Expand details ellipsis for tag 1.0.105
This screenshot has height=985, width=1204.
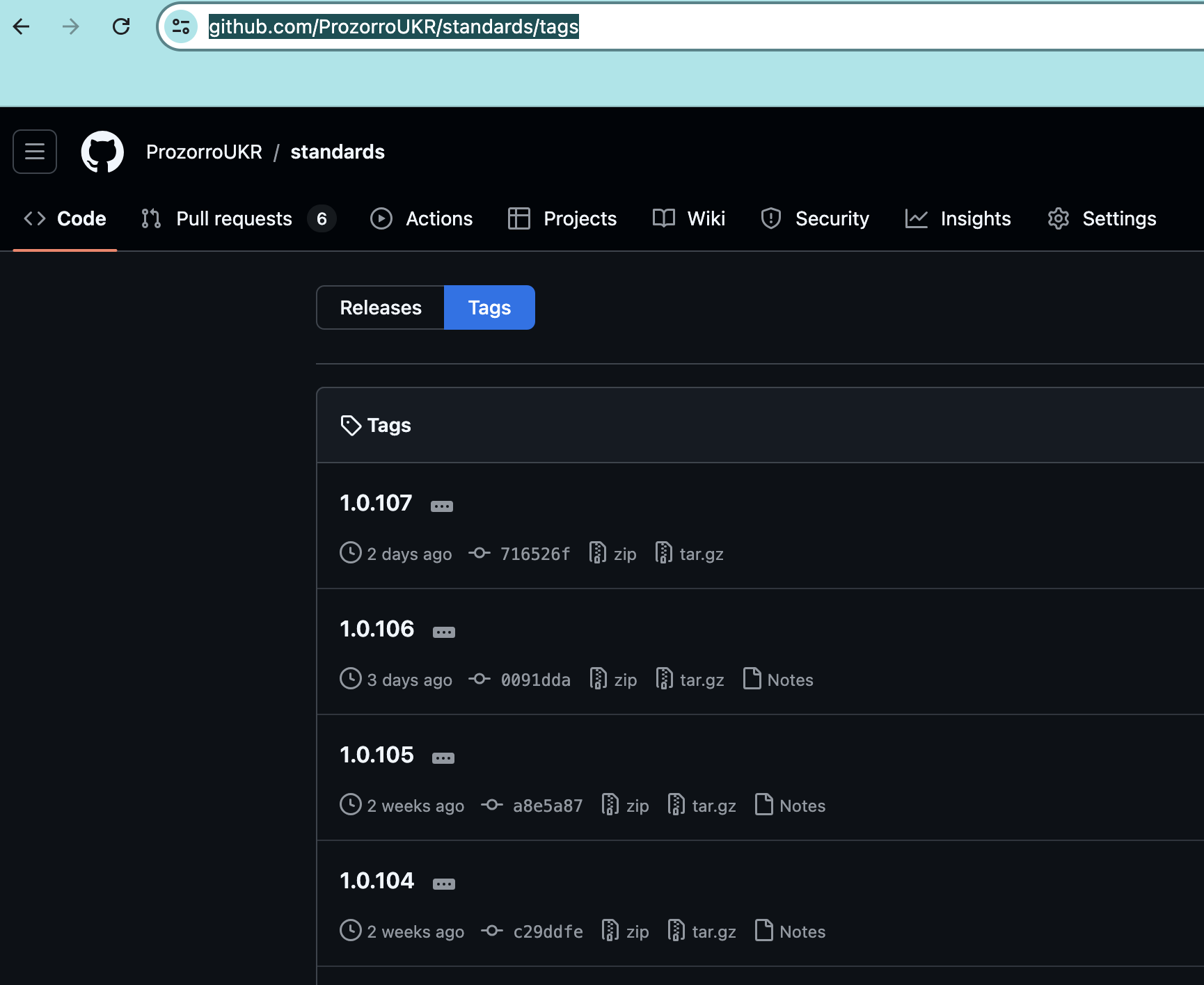(x=443, y=758)
